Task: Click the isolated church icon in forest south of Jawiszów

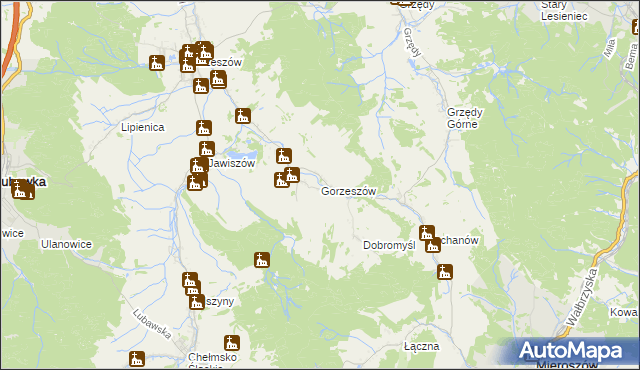Action: (262, 260)
